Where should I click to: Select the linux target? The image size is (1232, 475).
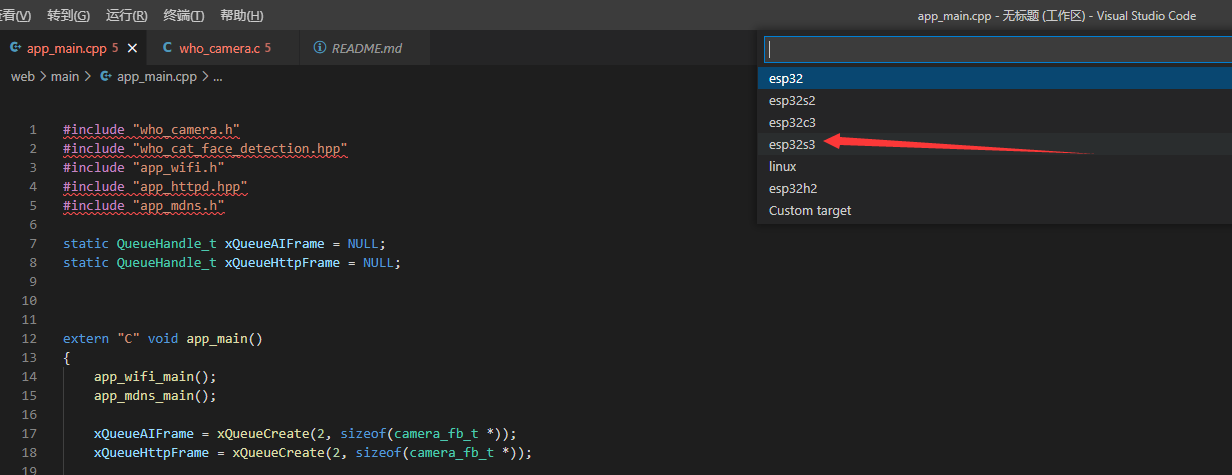994,166
